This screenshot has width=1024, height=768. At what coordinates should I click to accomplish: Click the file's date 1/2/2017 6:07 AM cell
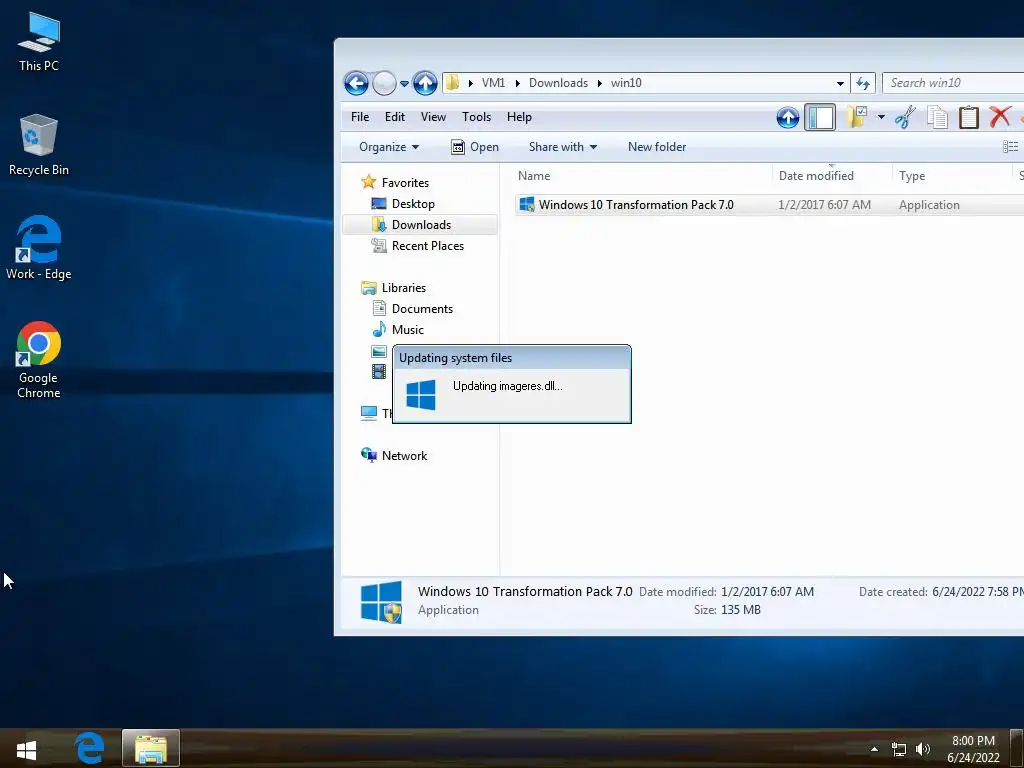point(824,205)
